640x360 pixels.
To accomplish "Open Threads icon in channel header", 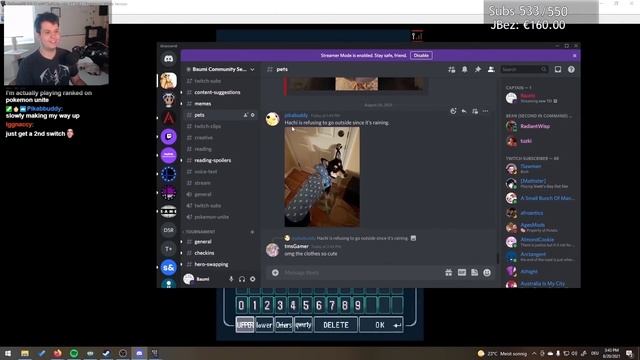I will 451,69.
